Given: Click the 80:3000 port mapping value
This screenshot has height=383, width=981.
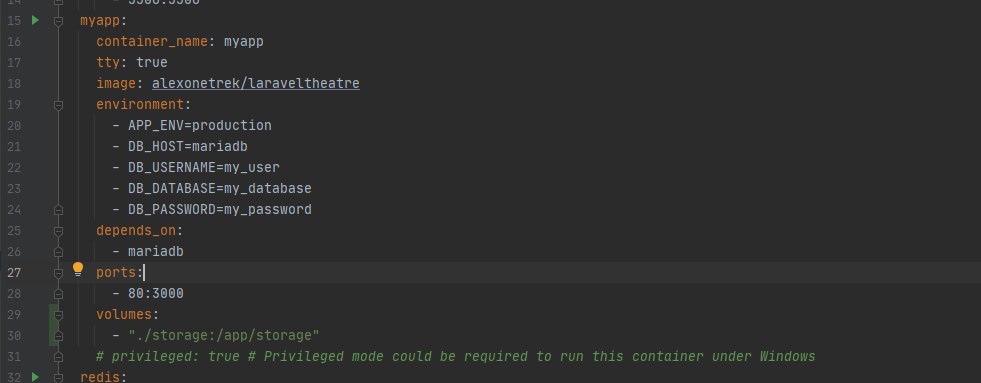Looking at the screenshot, I should 156,294.
